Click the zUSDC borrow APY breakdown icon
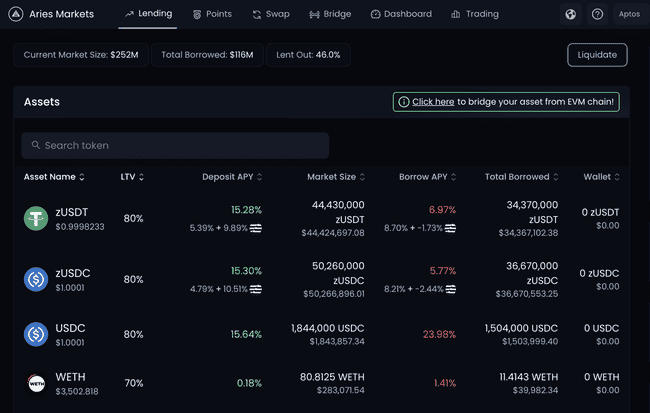Viewport: 650px width, 413px height. (451, 289)
